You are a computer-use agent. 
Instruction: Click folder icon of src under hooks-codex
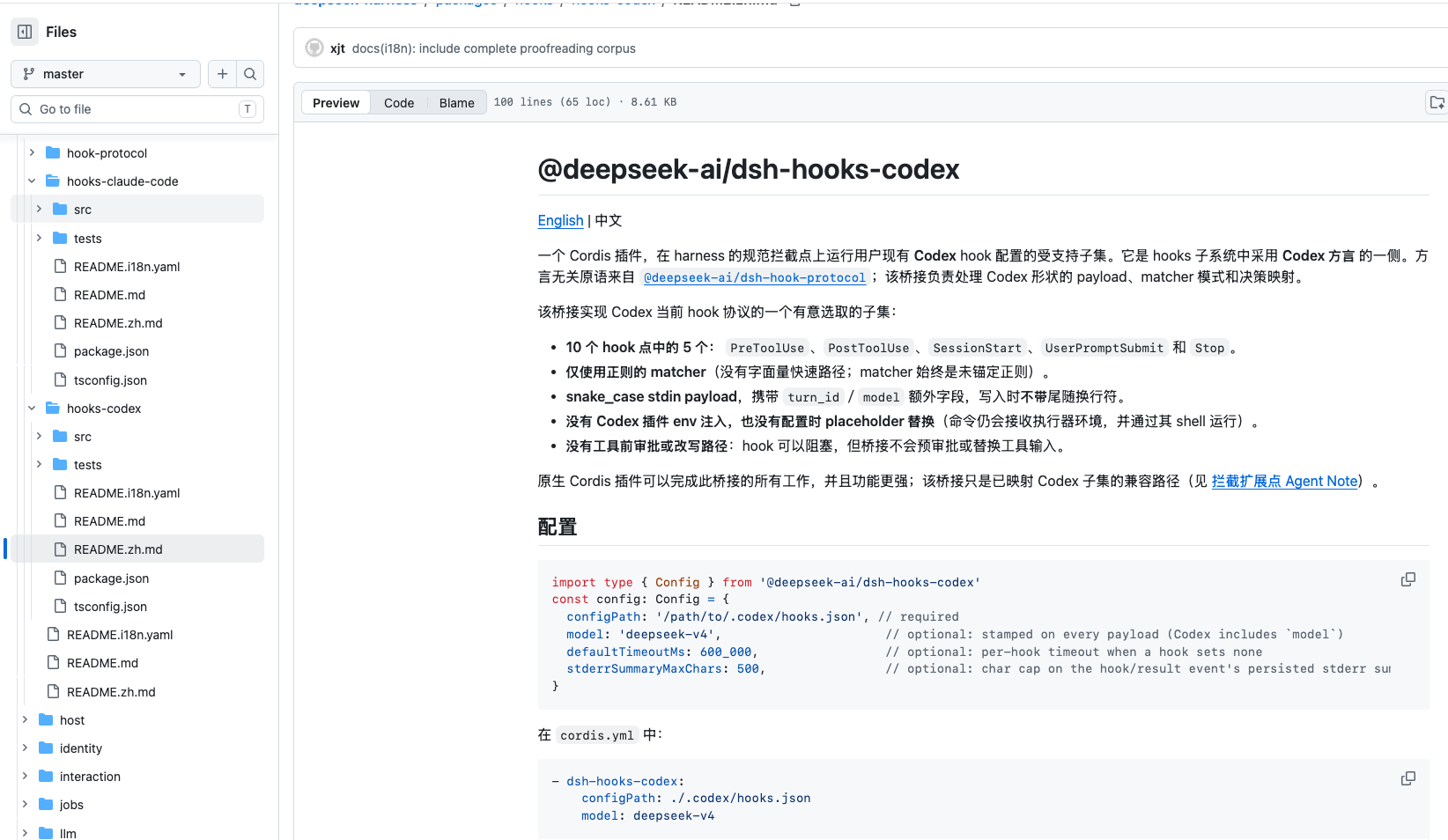(x=60, y=436)
